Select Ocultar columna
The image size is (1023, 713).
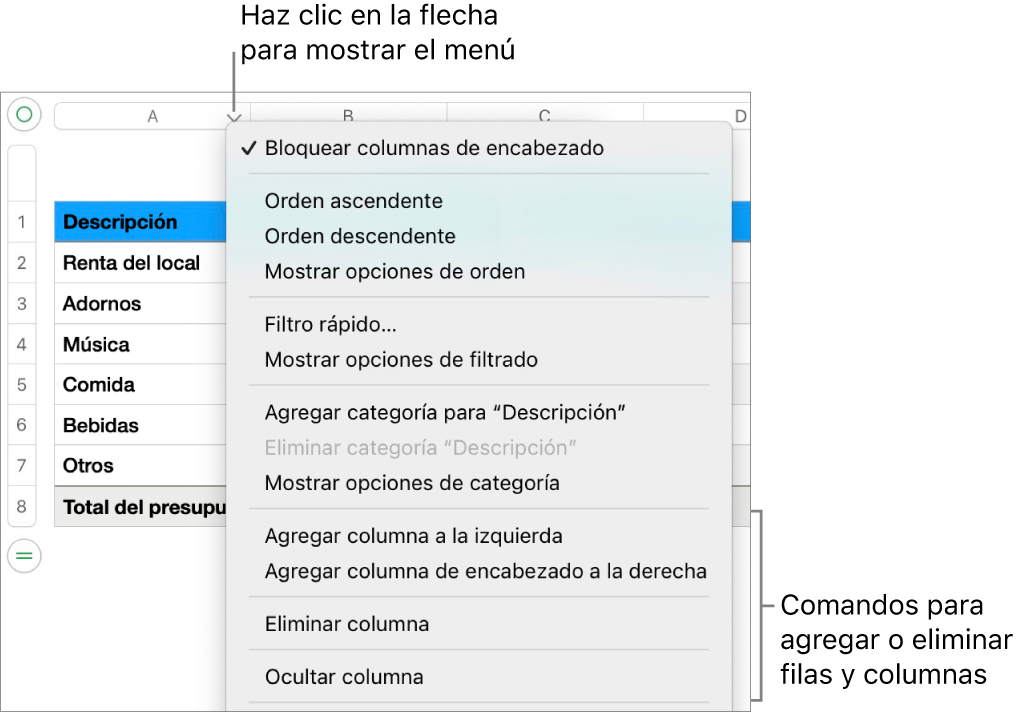coord(480,676)
